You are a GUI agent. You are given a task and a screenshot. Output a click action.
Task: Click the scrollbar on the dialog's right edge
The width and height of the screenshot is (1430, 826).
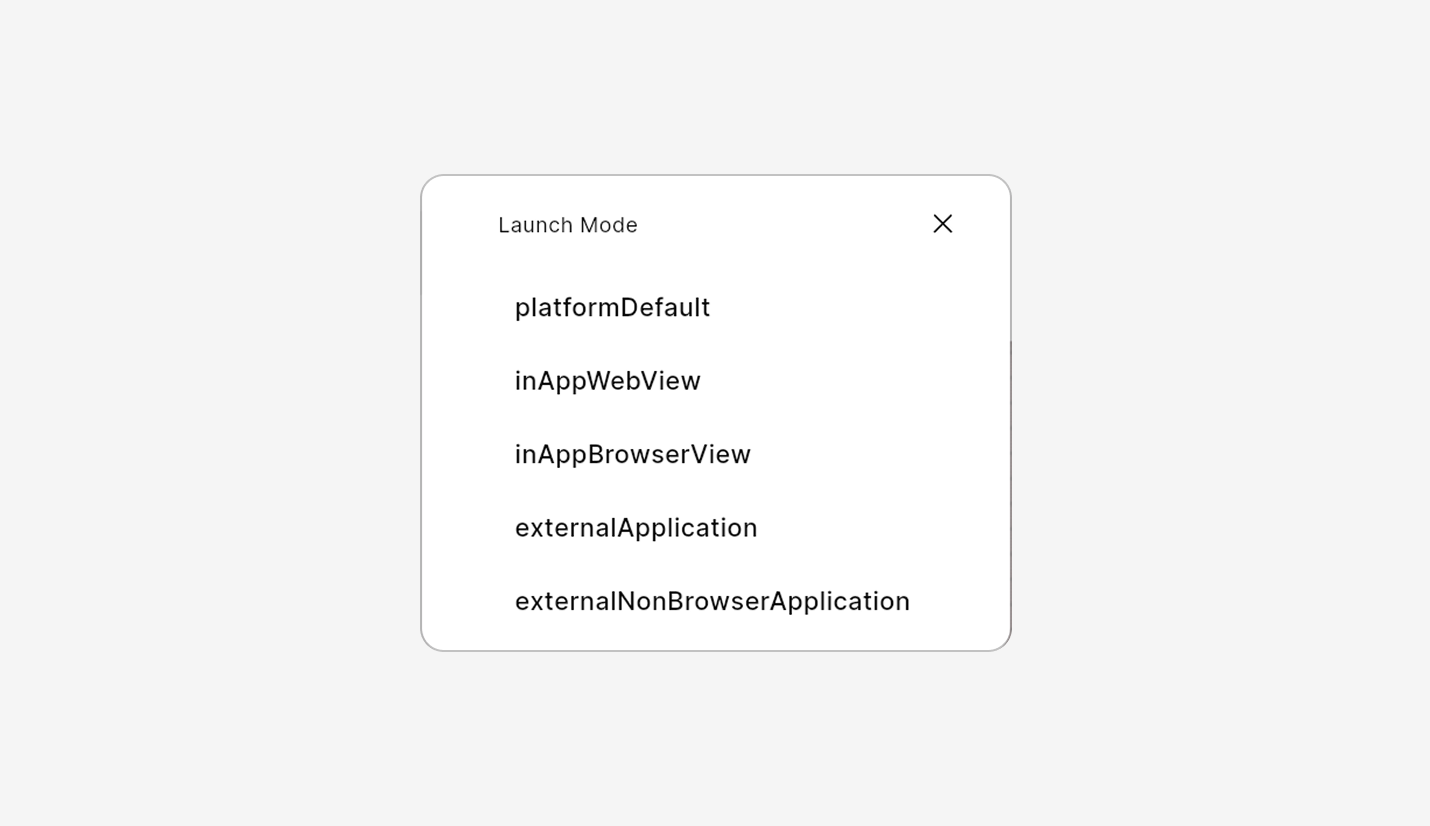pyautogui.click(x=1010, y=460)
